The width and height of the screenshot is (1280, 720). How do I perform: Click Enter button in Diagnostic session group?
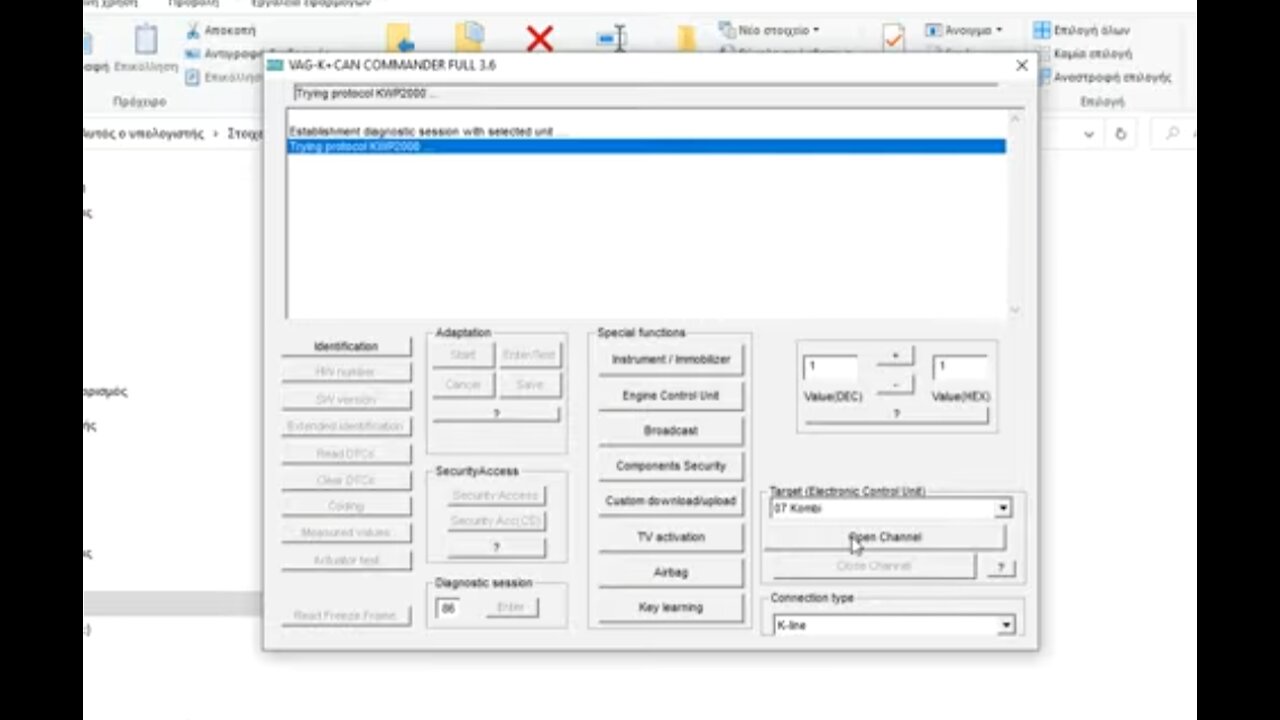coord(511,607)
